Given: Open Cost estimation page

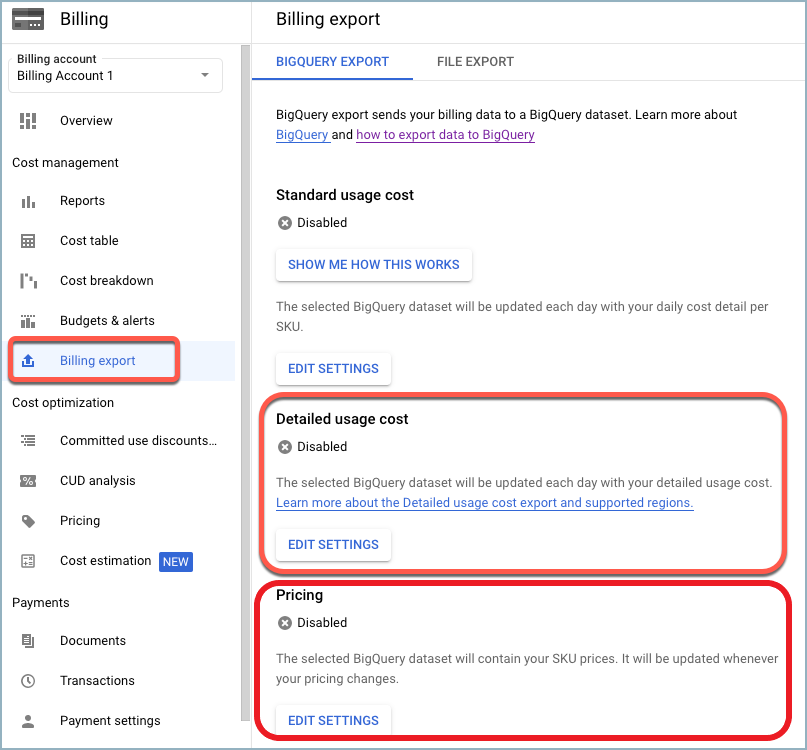Looking at the screenshot, I should [x=106, y=561].
